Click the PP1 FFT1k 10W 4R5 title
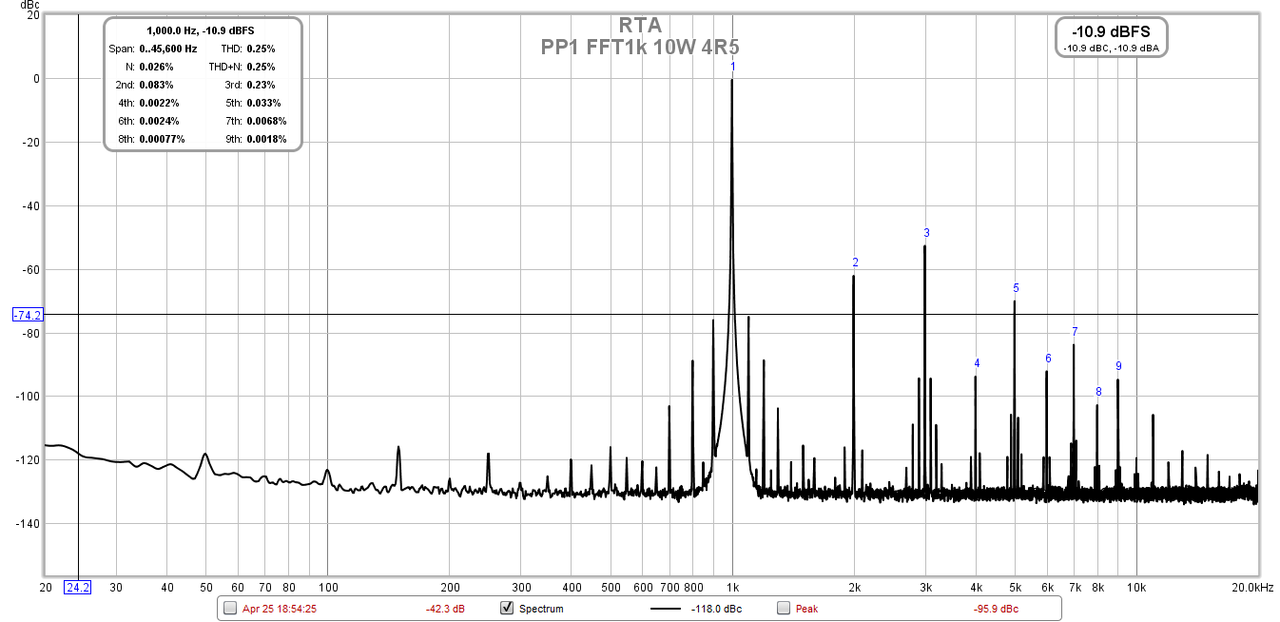This screenshot has height=622, width=1280. (640, 46)
